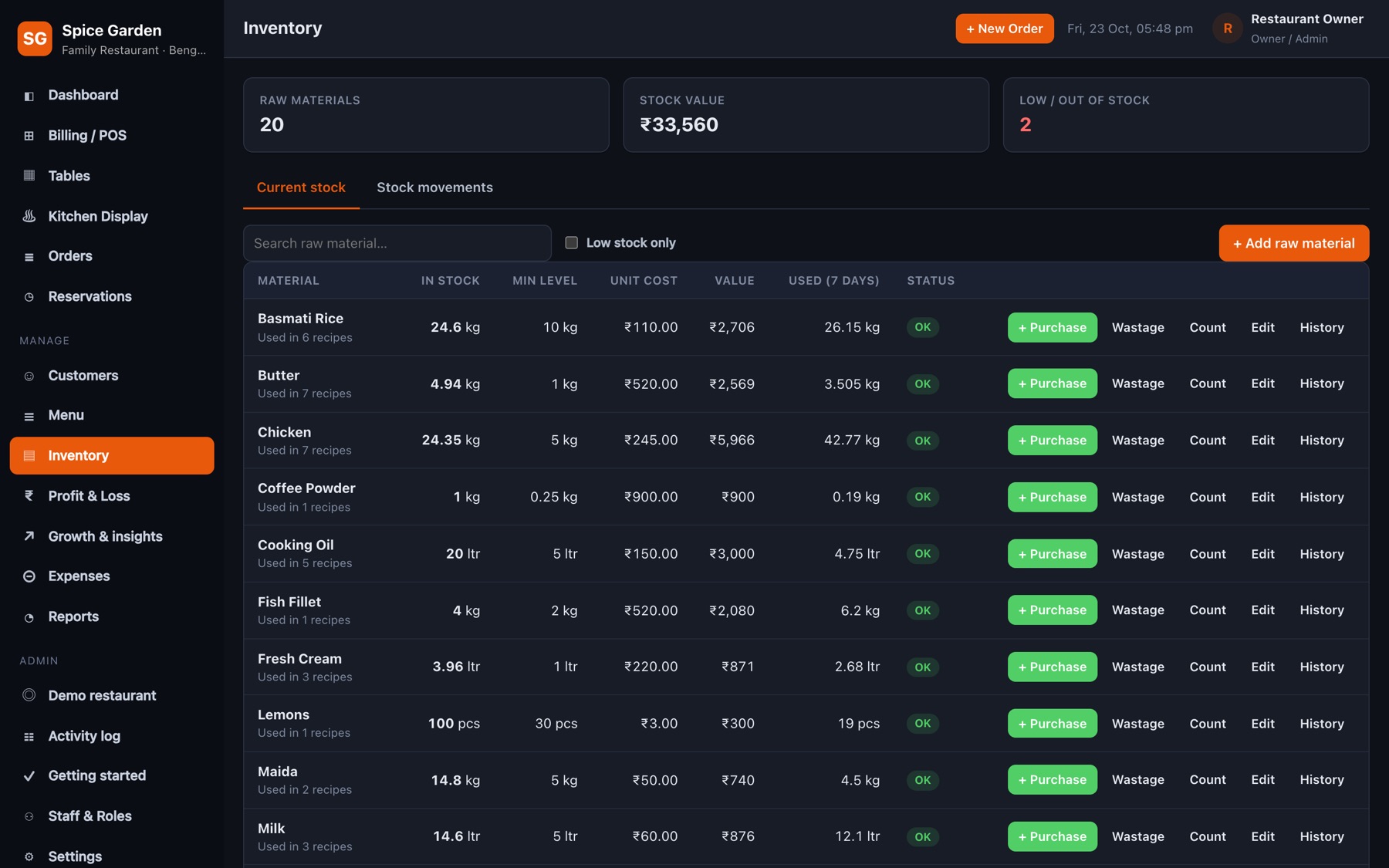Click the Dashboard sidebar icon

(x=29, y=96)
